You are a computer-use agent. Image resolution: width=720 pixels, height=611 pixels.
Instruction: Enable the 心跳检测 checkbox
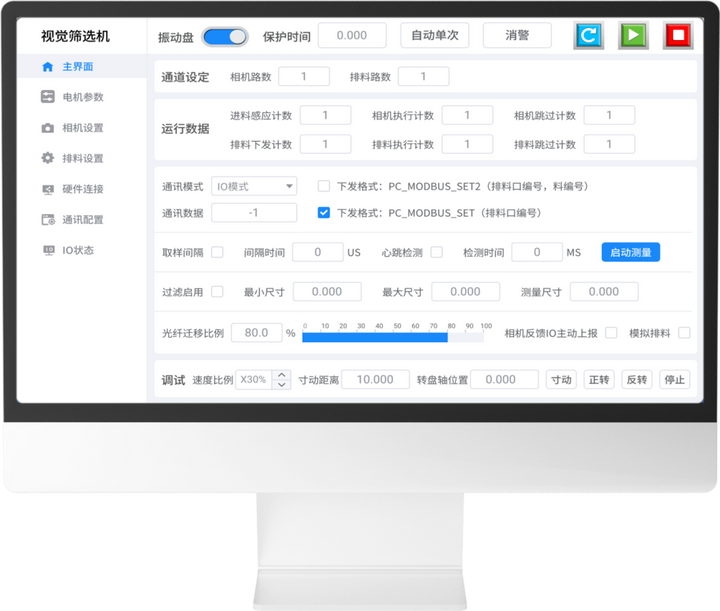(x=437, y=252)
